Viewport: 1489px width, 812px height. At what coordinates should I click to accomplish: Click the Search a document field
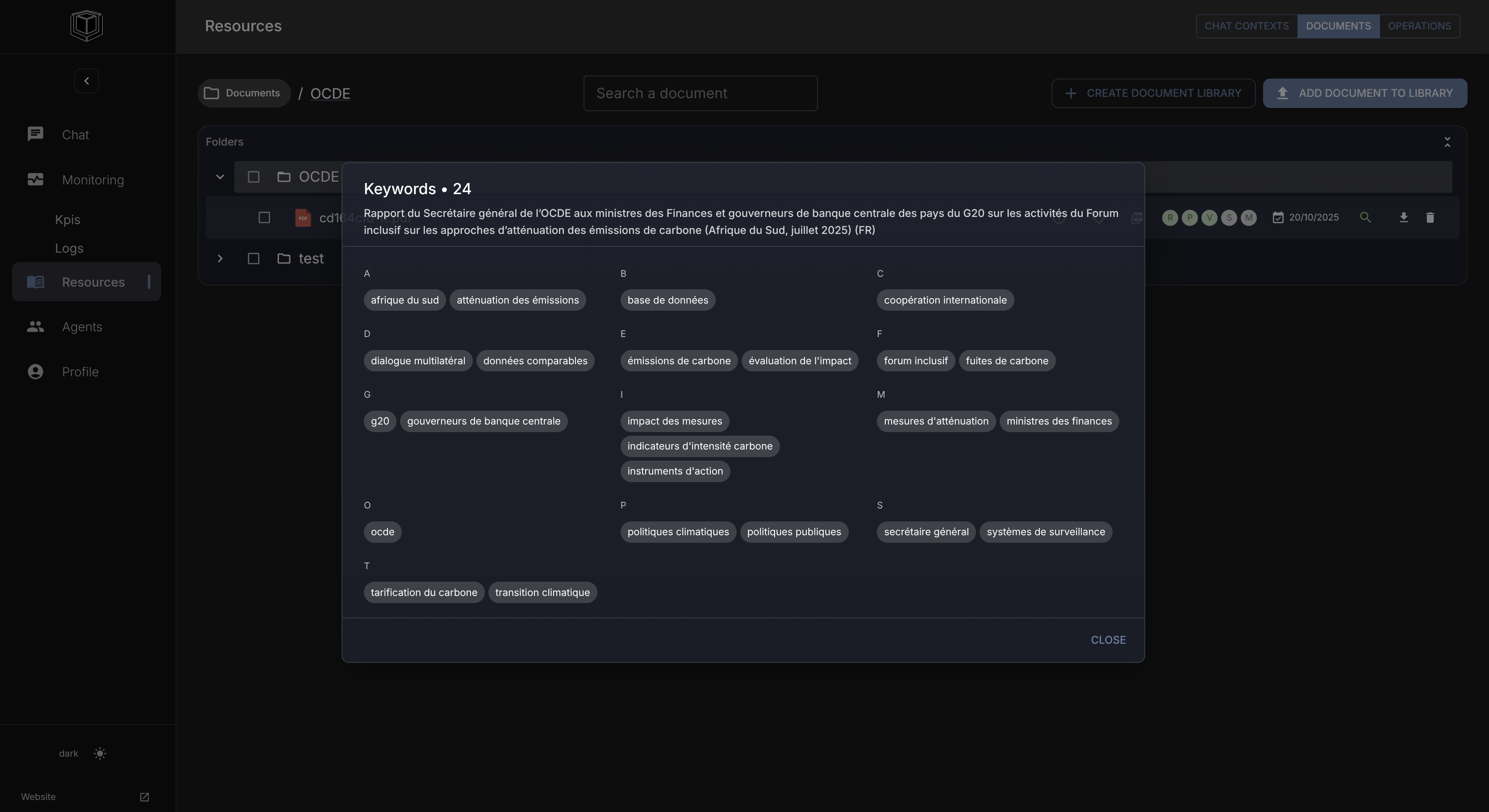700,93
